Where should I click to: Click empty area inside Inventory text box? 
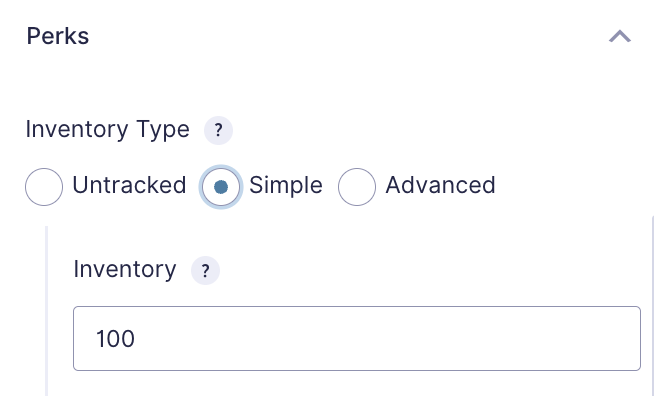pyautogui.click(x=388, y=338)
